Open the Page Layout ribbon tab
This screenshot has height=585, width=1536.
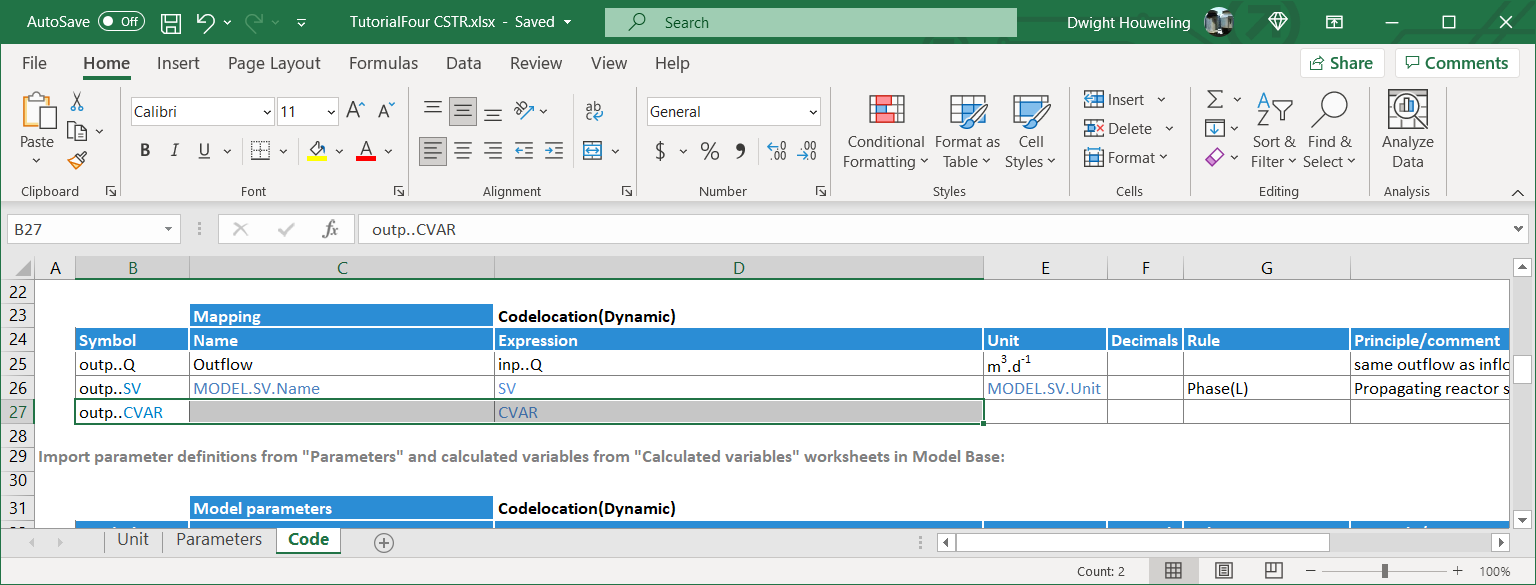pos(274,63)
